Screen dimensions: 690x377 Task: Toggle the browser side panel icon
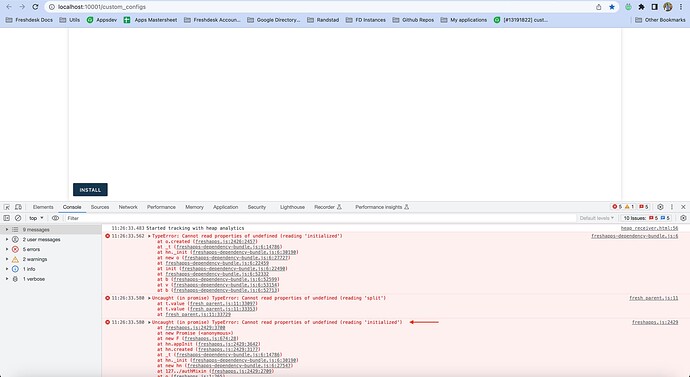[x=654, y=7]
